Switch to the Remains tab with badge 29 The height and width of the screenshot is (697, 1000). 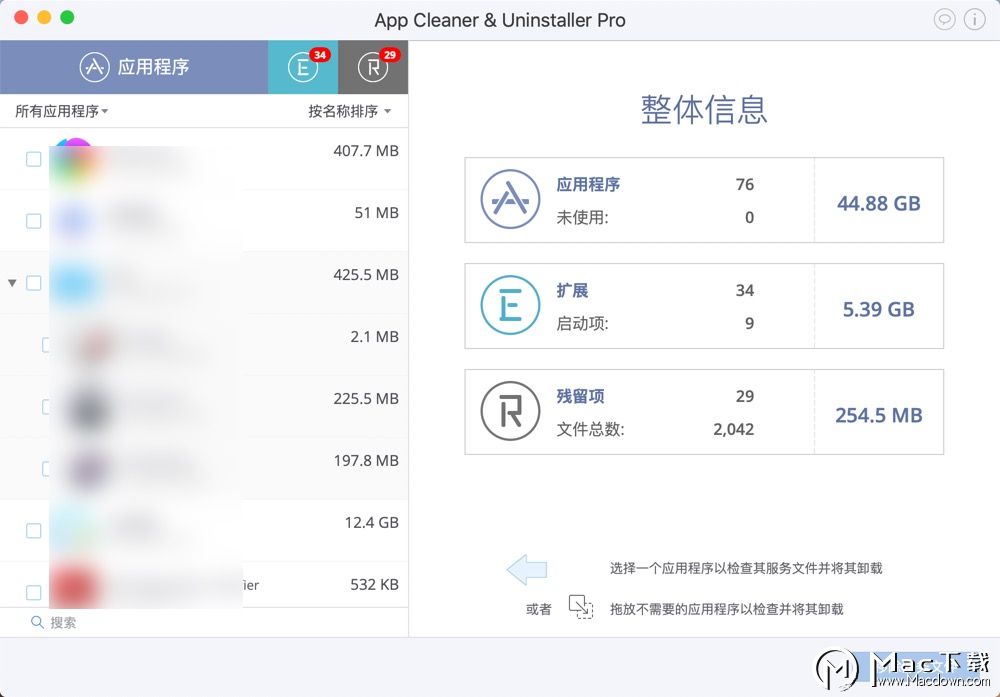pos(373,67)
